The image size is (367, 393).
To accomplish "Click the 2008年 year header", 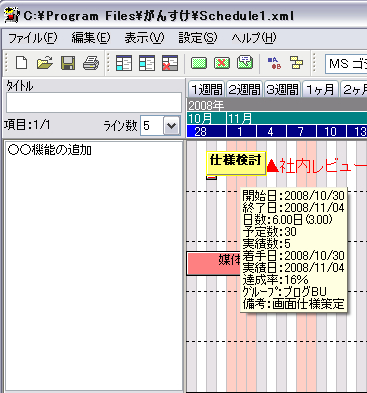I will coord(277,106).
